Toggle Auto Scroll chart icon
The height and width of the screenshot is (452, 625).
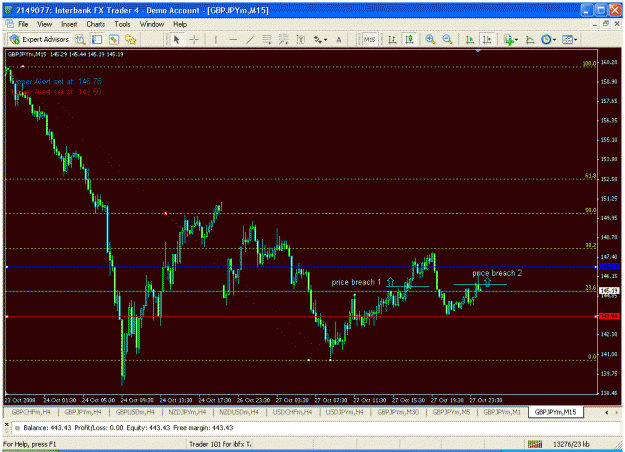tap(470, 39)
